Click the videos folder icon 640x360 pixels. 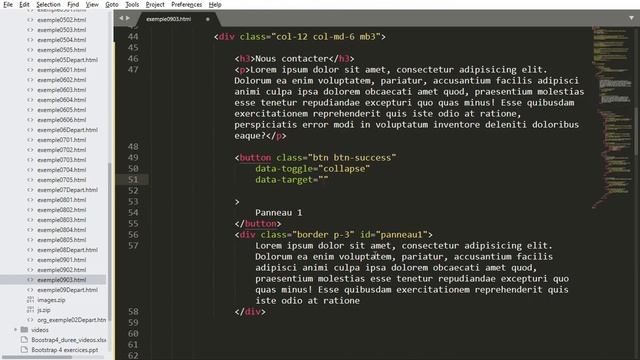point(24,329)
